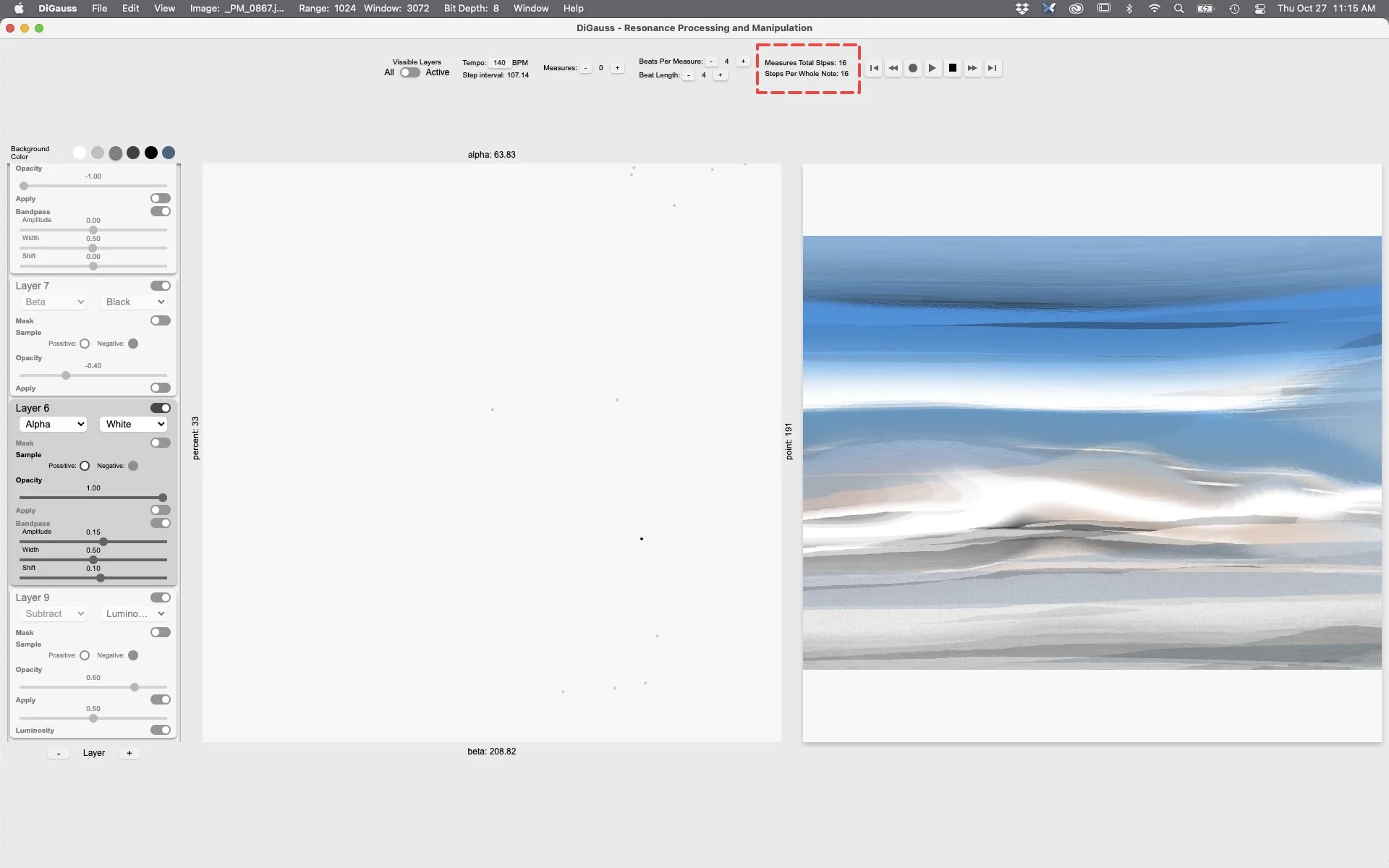The height and width of the screenshot is (868, 1389).
Task: Click the Tempo BPM input field
Action: 499,63
